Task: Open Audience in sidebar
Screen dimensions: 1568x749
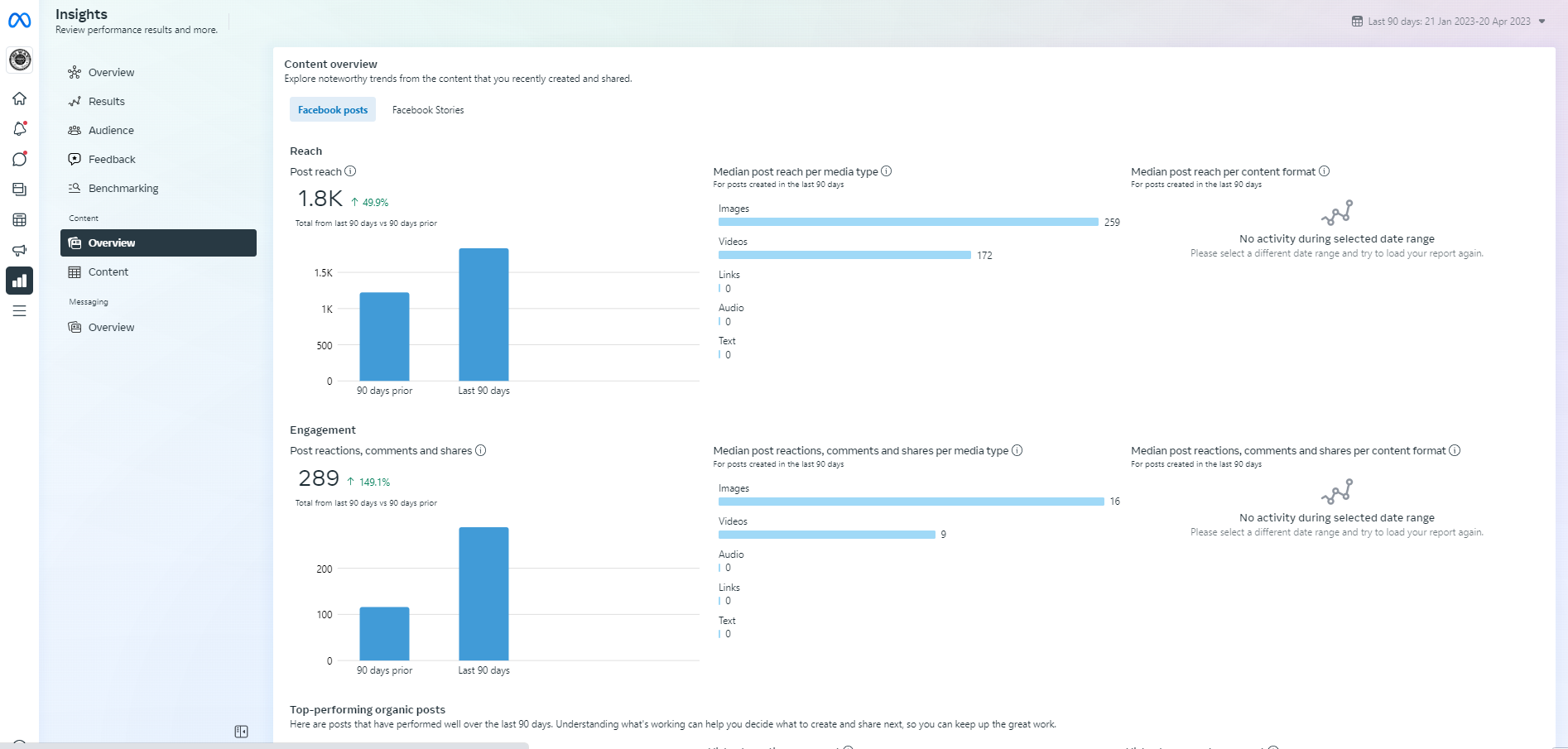Action: click(158, 131)
